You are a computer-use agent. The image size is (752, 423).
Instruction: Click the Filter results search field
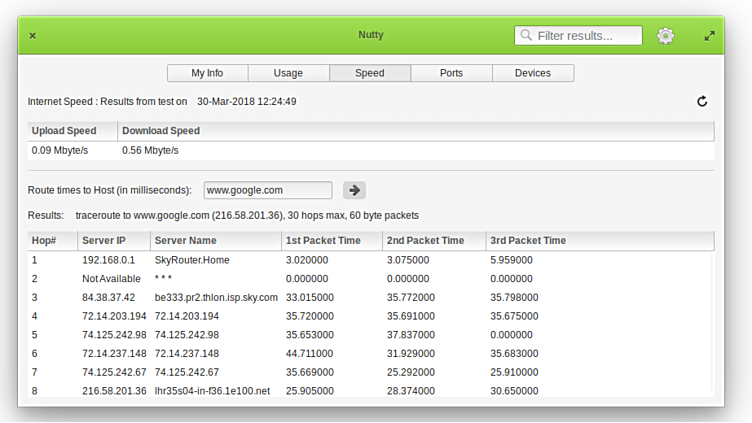(x=586, y=36)
